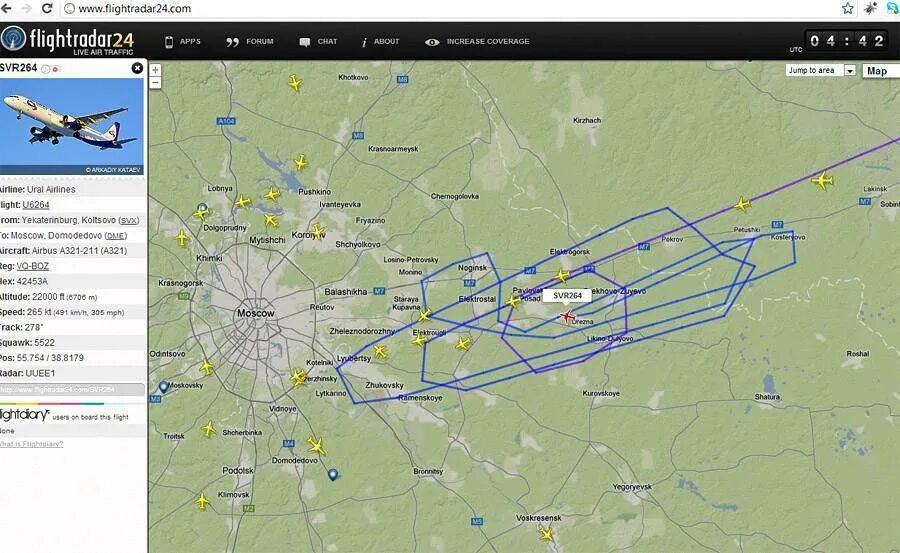The height and width of the screenshot is (553, 900).
Task: Click the Moscow city label
Action: 255,314
